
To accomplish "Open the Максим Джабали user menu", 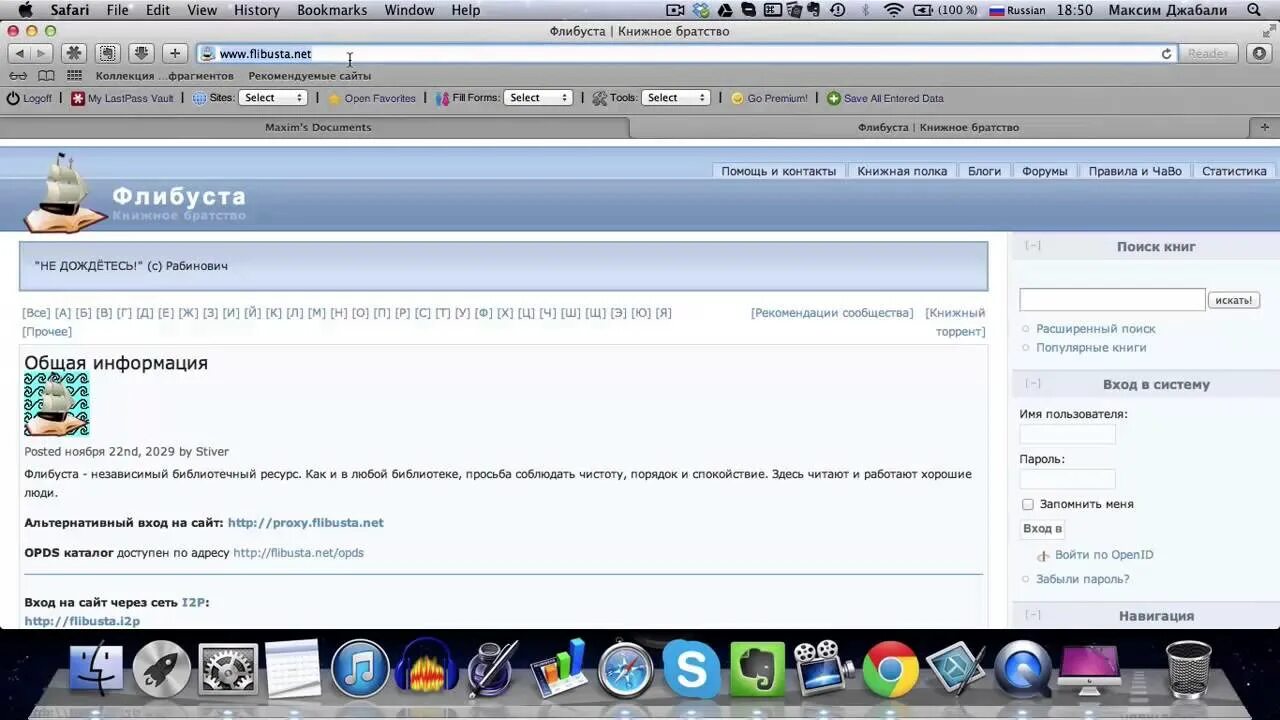I will click(1167, 10).
